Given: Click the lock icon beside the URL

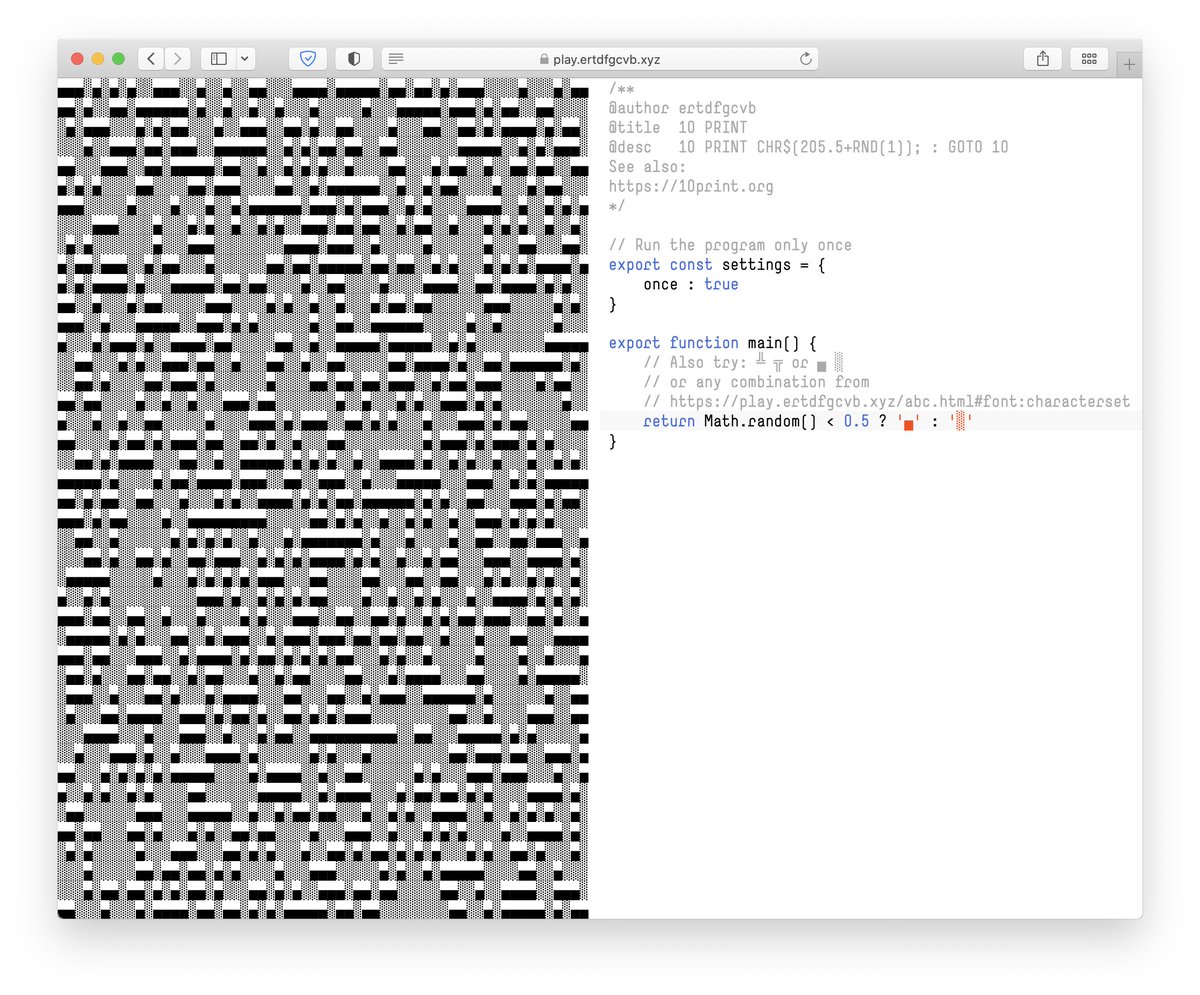Looking at the screenshot, I should 544,59.
